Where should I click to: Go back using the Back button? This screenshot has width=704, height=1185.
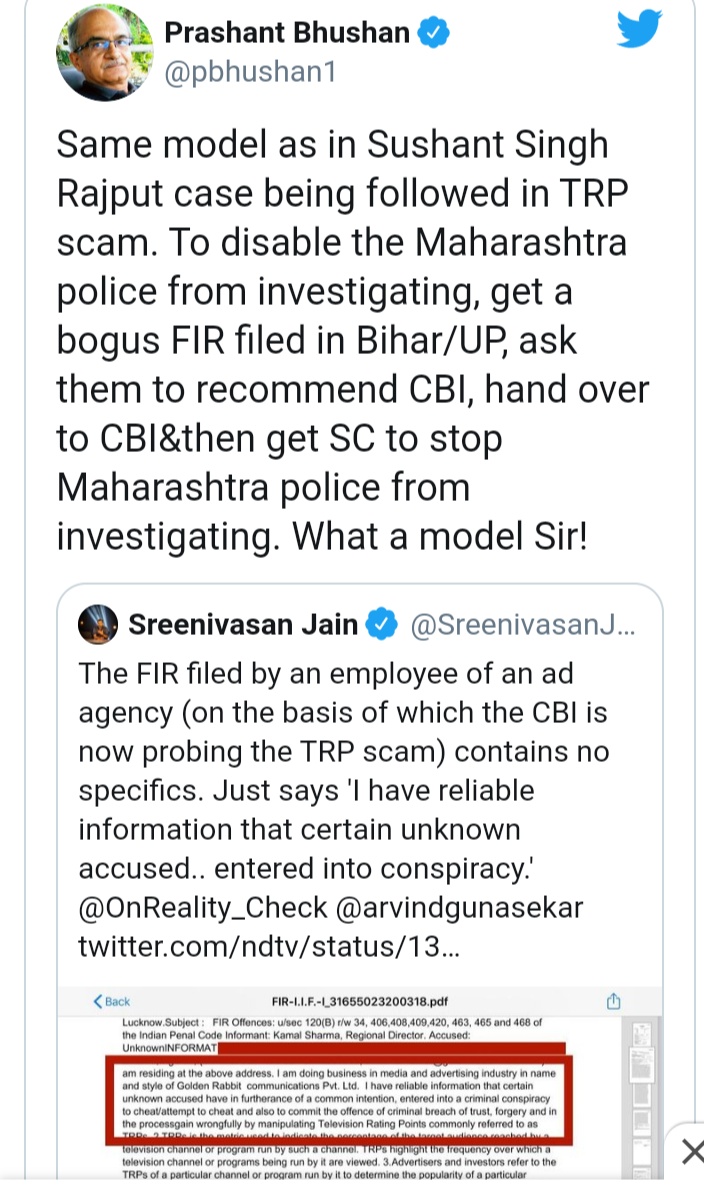112,1001
